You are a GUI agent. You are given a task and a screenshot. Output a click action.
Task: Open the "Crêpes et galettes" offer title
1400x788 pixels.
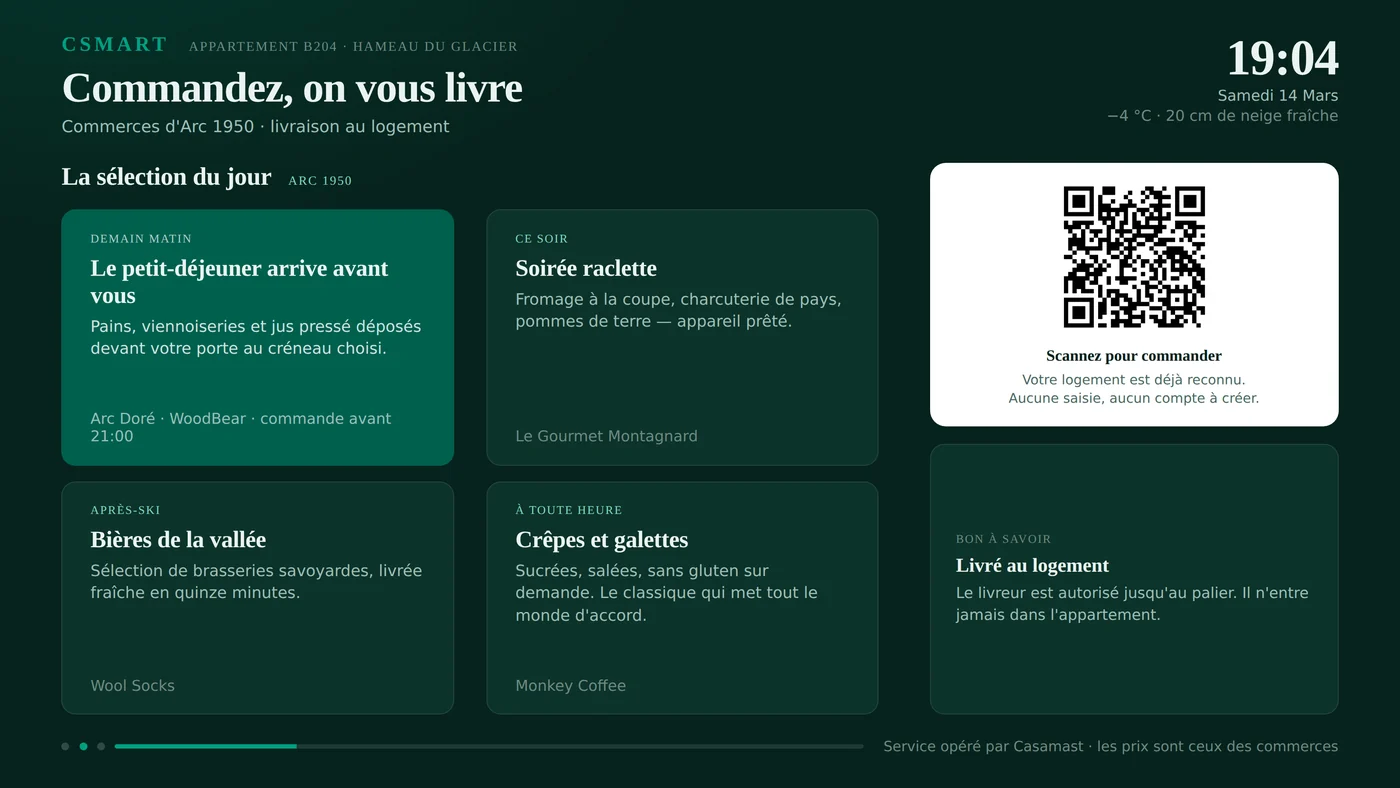pyautogui.click(x=602, y=540)
